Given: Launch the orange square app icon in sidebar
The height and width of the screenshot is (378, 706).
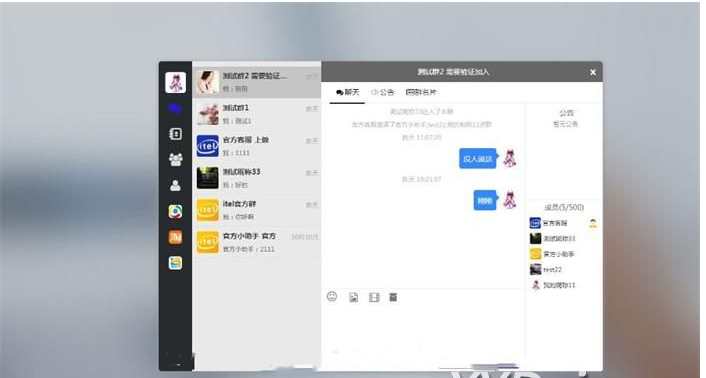Looking at the screenshot, I should (175, 237).
